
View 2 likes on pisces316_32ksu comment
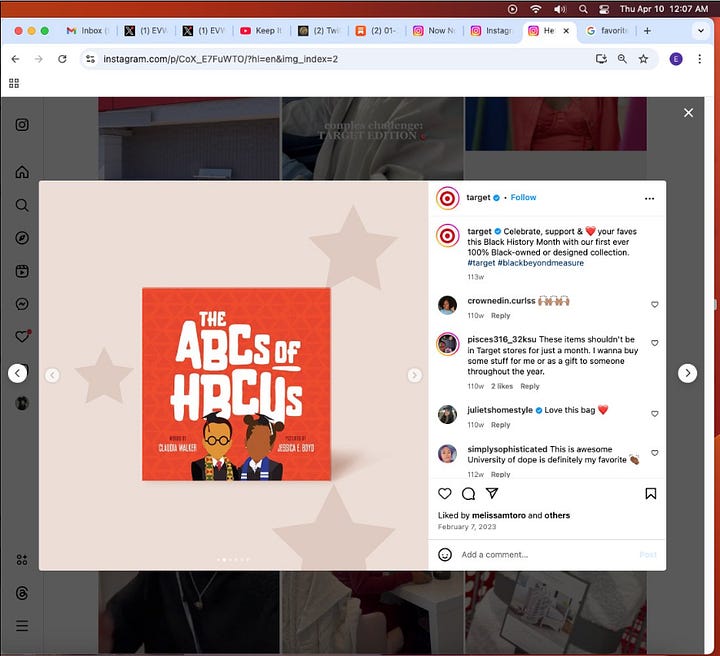(x=502, y=386)
